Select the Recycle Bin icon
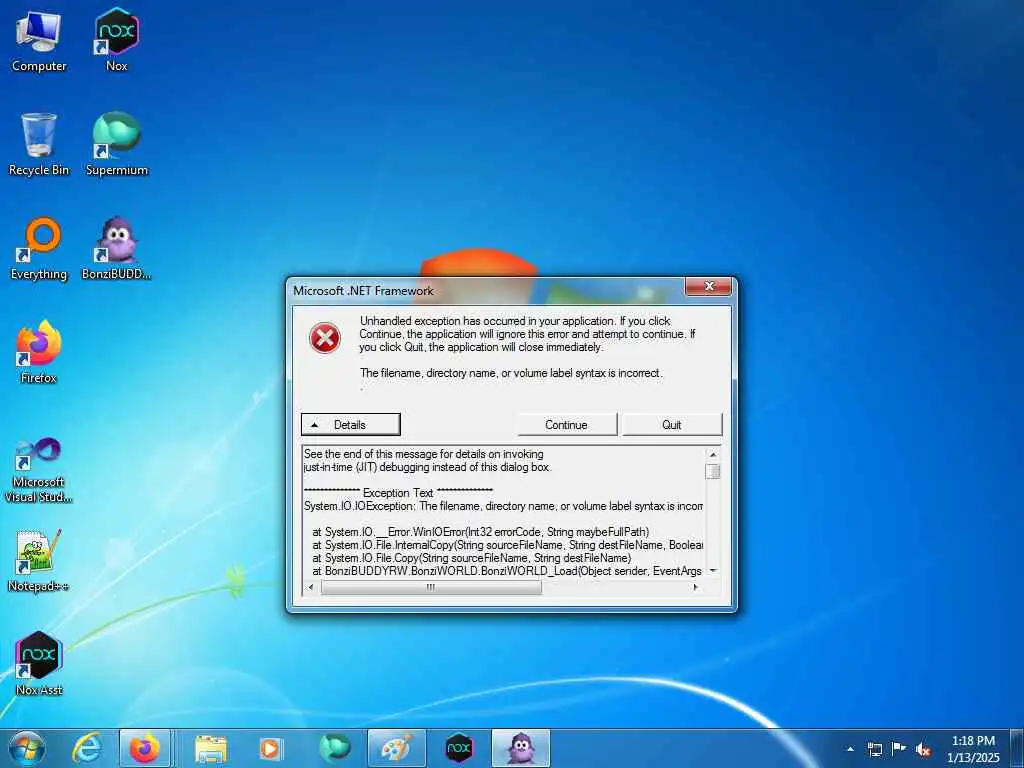Viewport: 1024px width, 768px height. click(39, 144)
